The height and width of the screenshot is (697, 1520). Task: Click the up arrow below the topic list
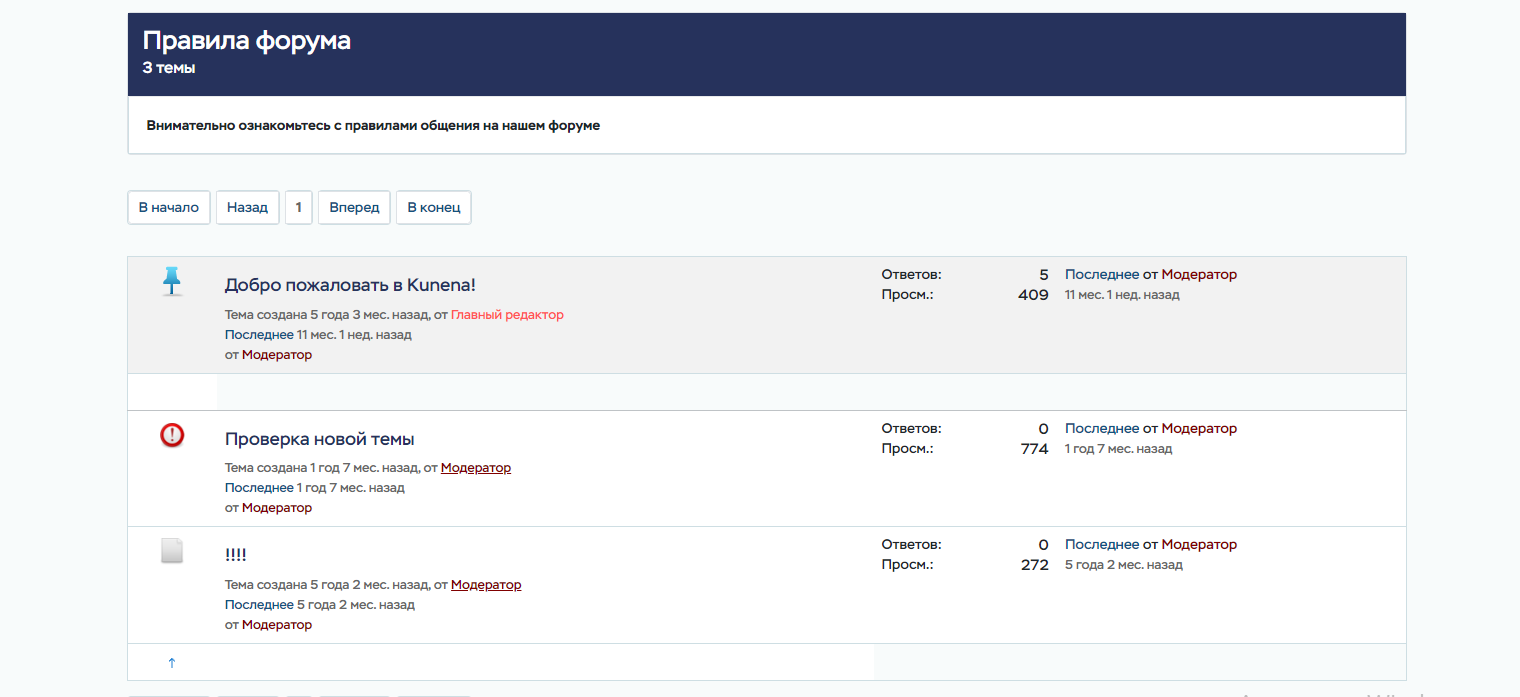(x=171, y=662)
